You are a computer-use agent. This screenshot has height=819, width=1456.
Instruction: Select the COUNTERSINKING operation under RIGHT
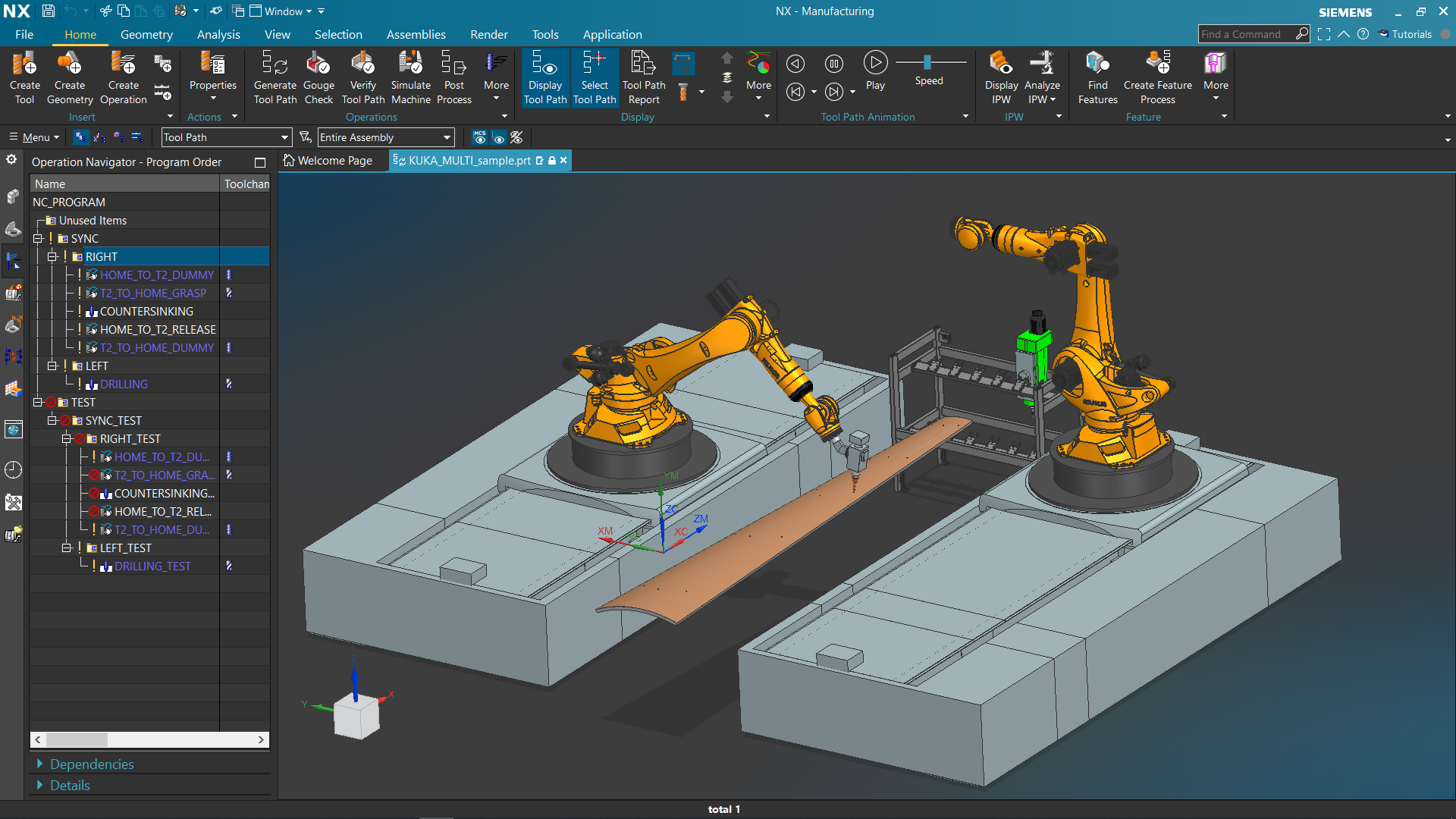coord(146,312)
